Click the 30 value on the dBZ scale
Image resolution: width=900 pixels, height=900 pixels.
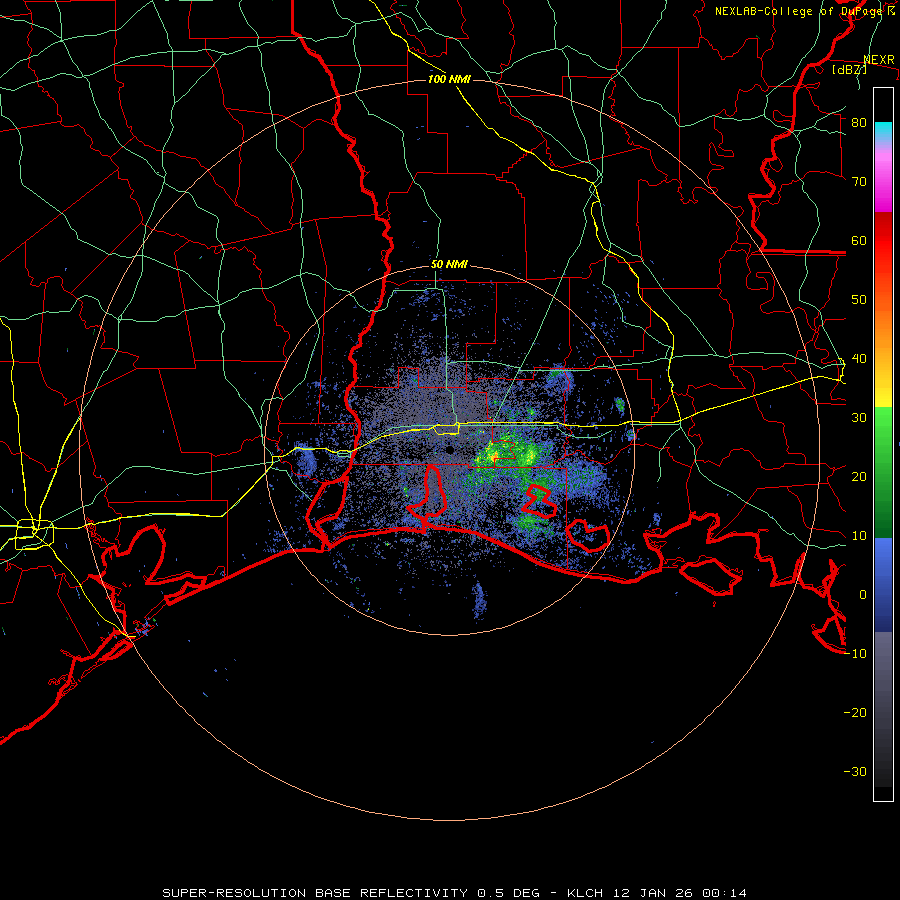[x=859, y=417]
